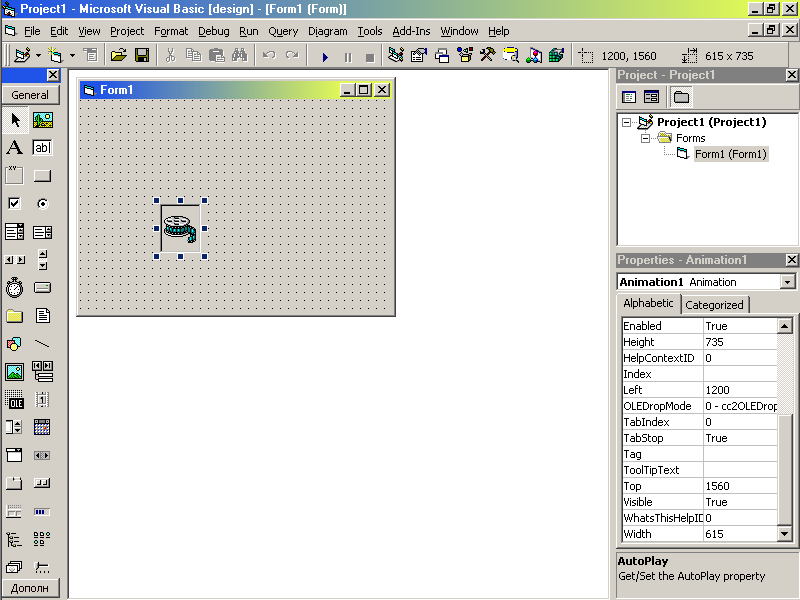Click the General toolbox tab button

click(x=30, y=95)
